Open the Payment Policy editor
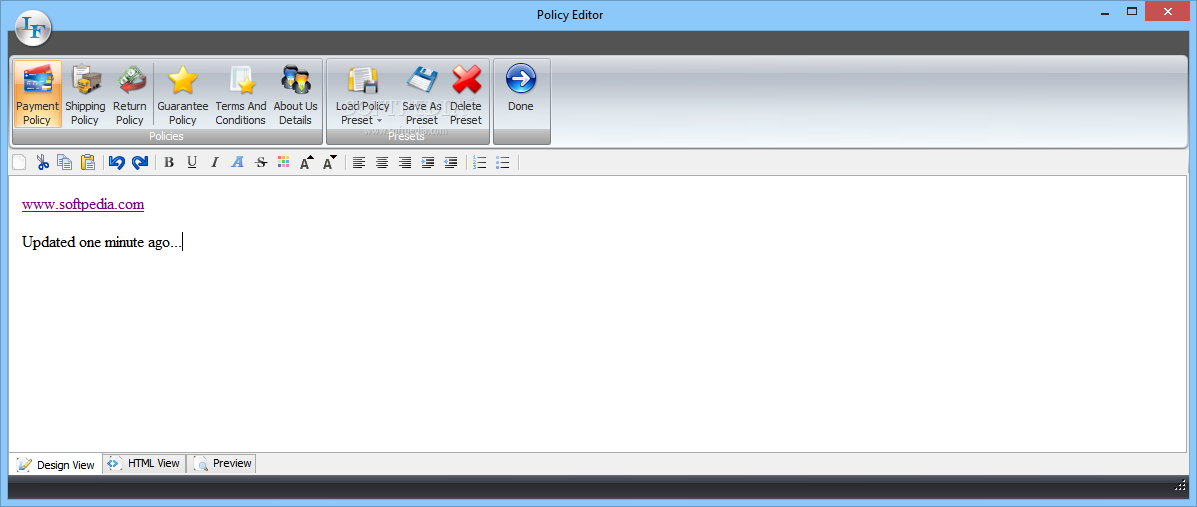1197x507 pixels. click(37, 94)
